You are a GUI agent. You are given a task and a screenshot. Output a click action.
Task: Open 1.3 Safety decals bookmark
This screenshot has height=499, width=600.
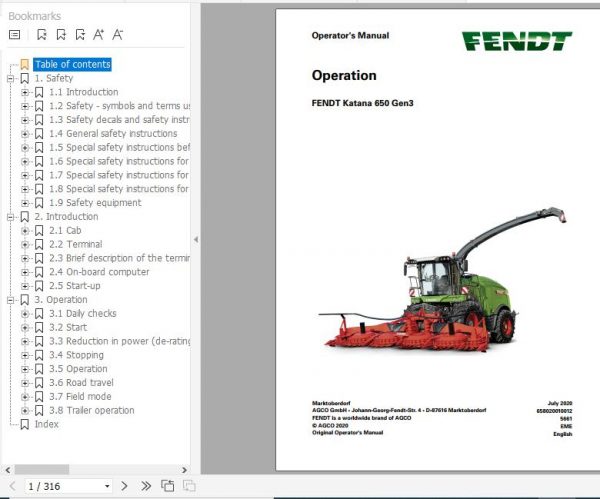pyautogui.click(x=119, y=120)
